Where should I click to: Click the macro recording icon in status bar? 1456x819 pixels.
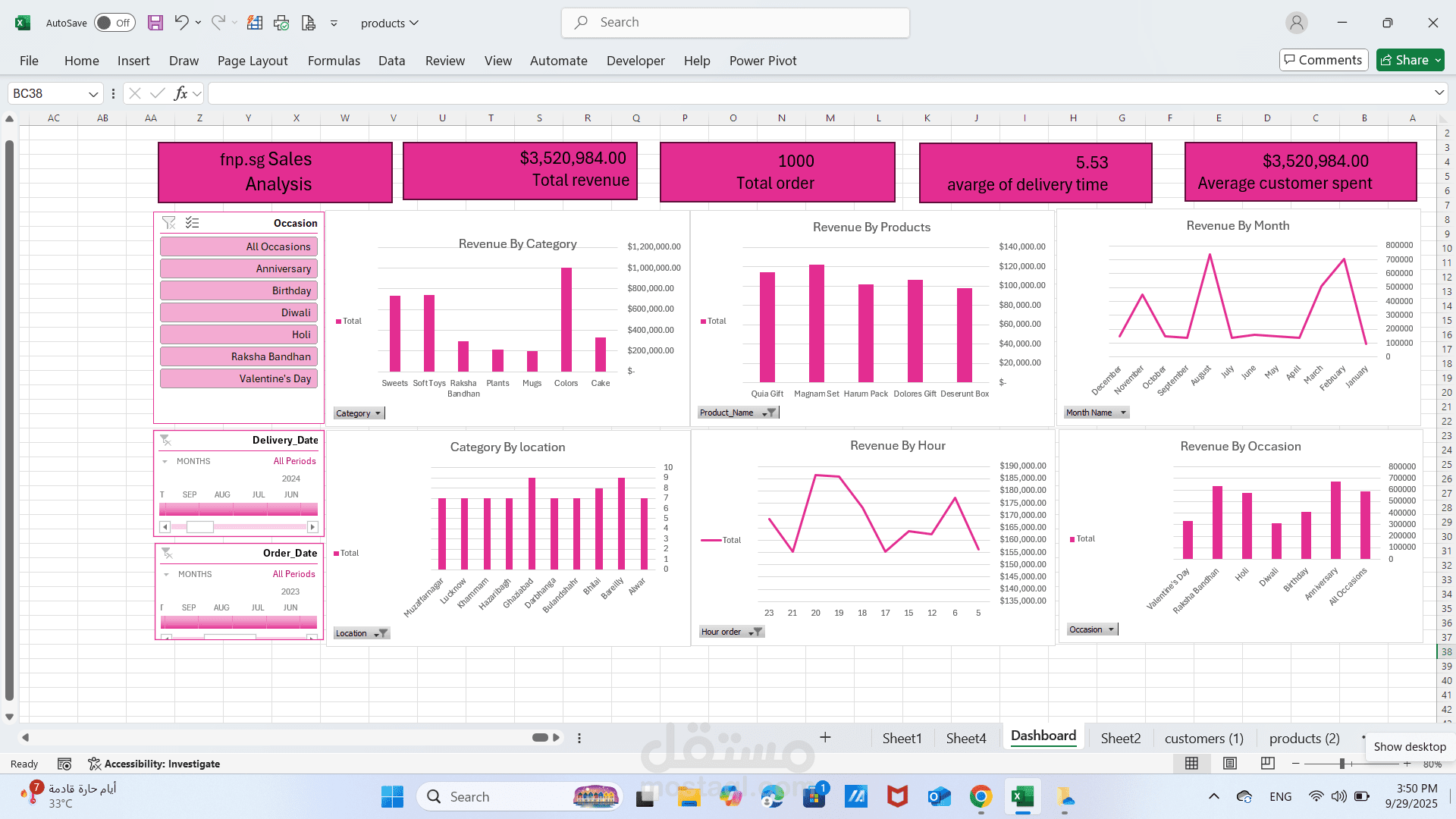click(64, 764)
